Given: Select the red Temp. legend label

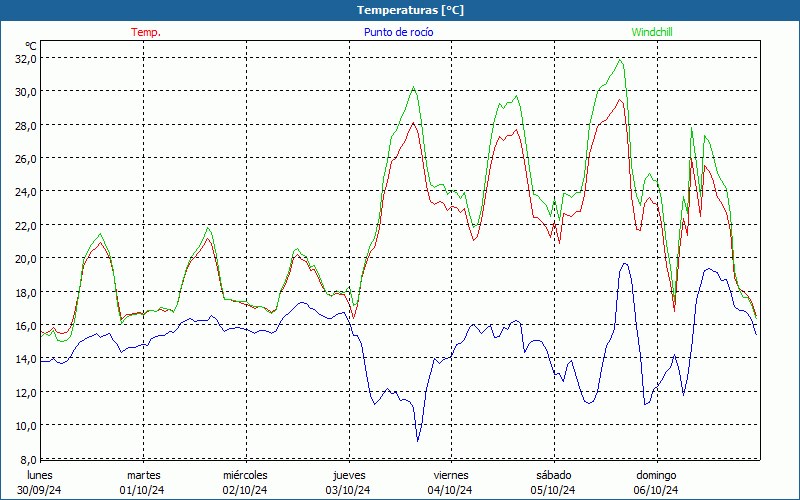Looking at the screenshot, I should 146,32.
